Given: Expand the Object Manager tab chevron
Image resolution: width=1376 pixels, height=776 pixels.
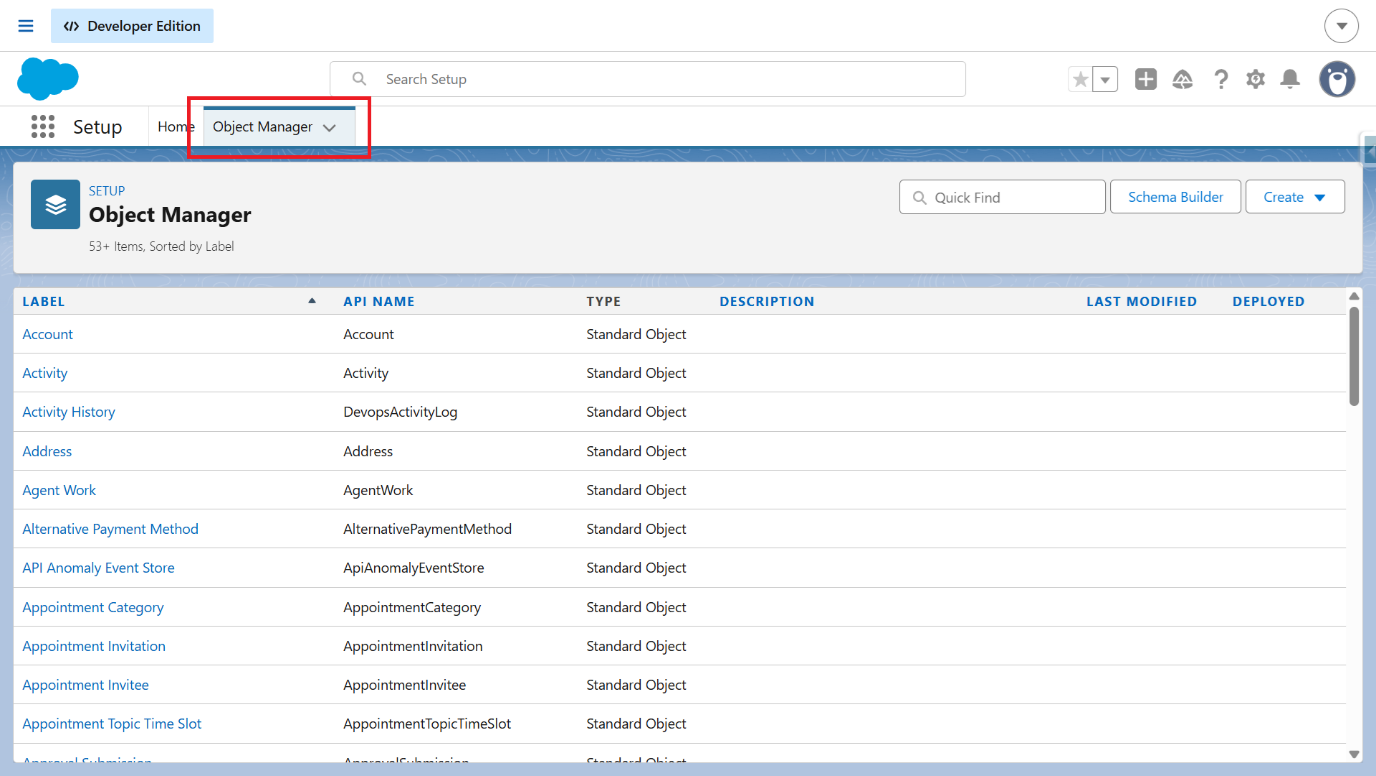Looking at the screenshot, I should (x=329, y=128).
